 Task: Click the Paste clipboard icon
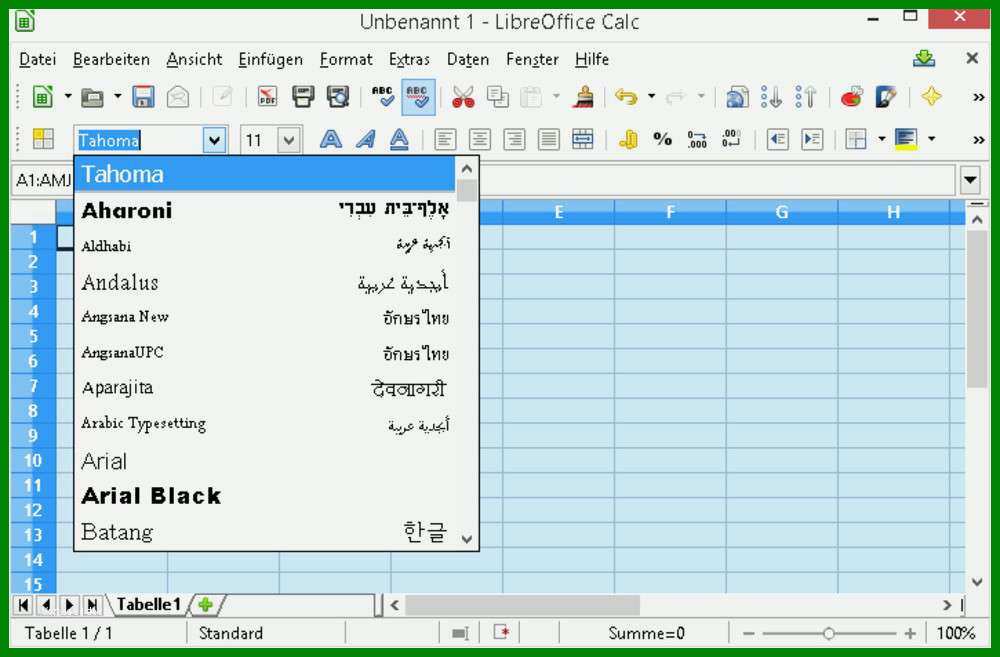(531, 97)
